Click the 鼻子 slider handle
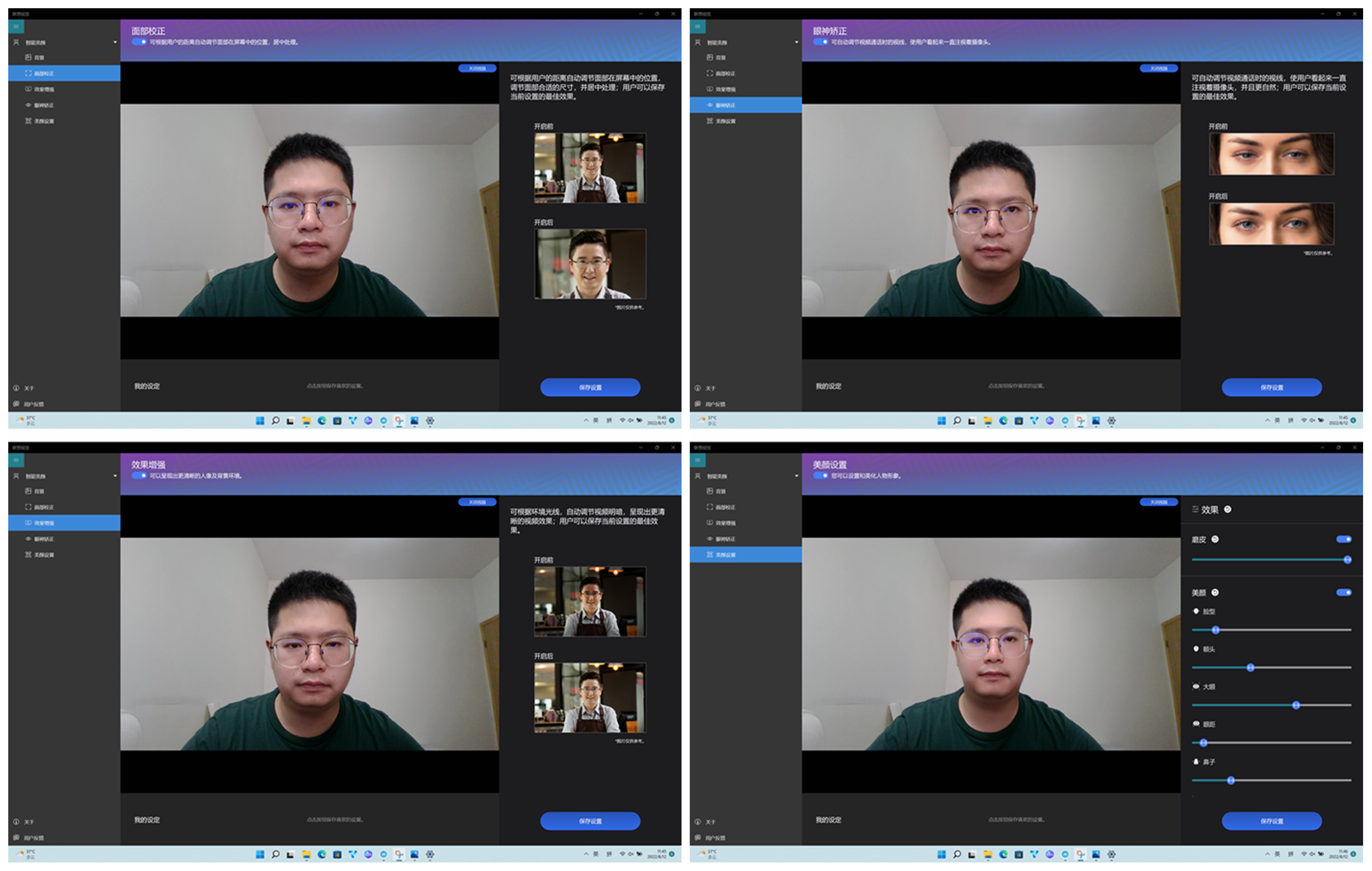 (1231, 780)
